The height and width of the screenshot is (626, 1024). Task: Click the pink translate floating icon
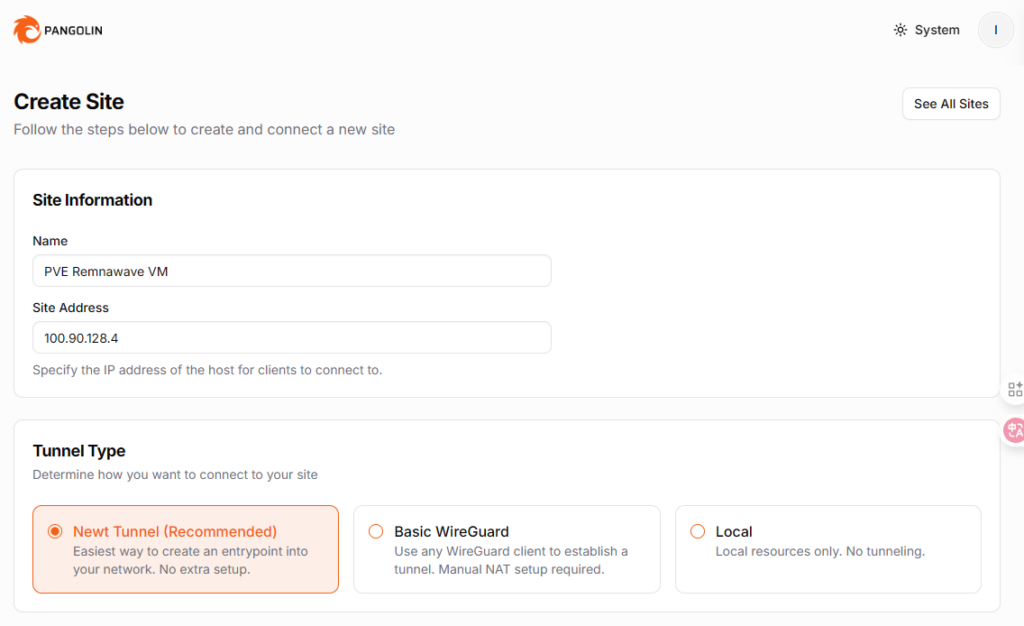point(1014,430)
